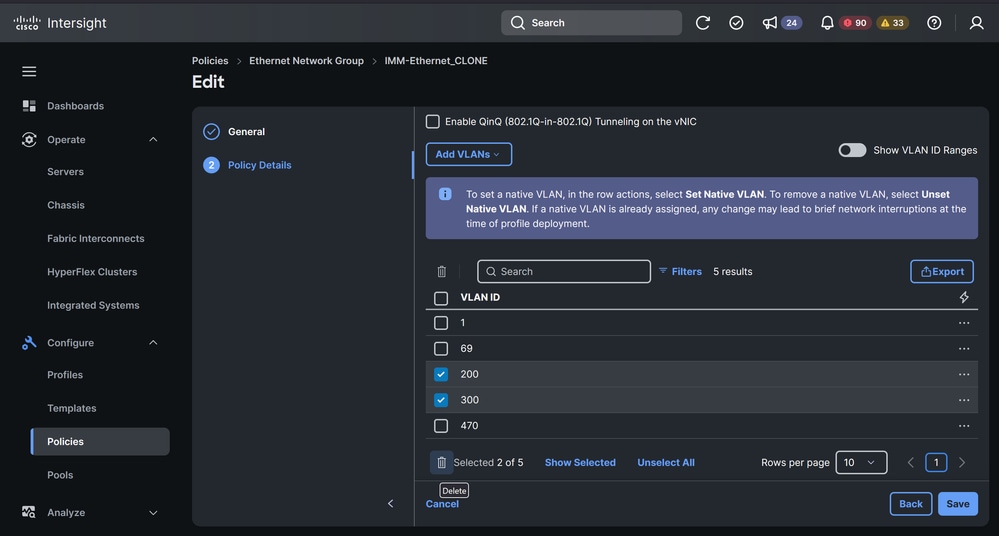
Task: Go to Policies breadcrumb
Action: [x=210, y=61]
